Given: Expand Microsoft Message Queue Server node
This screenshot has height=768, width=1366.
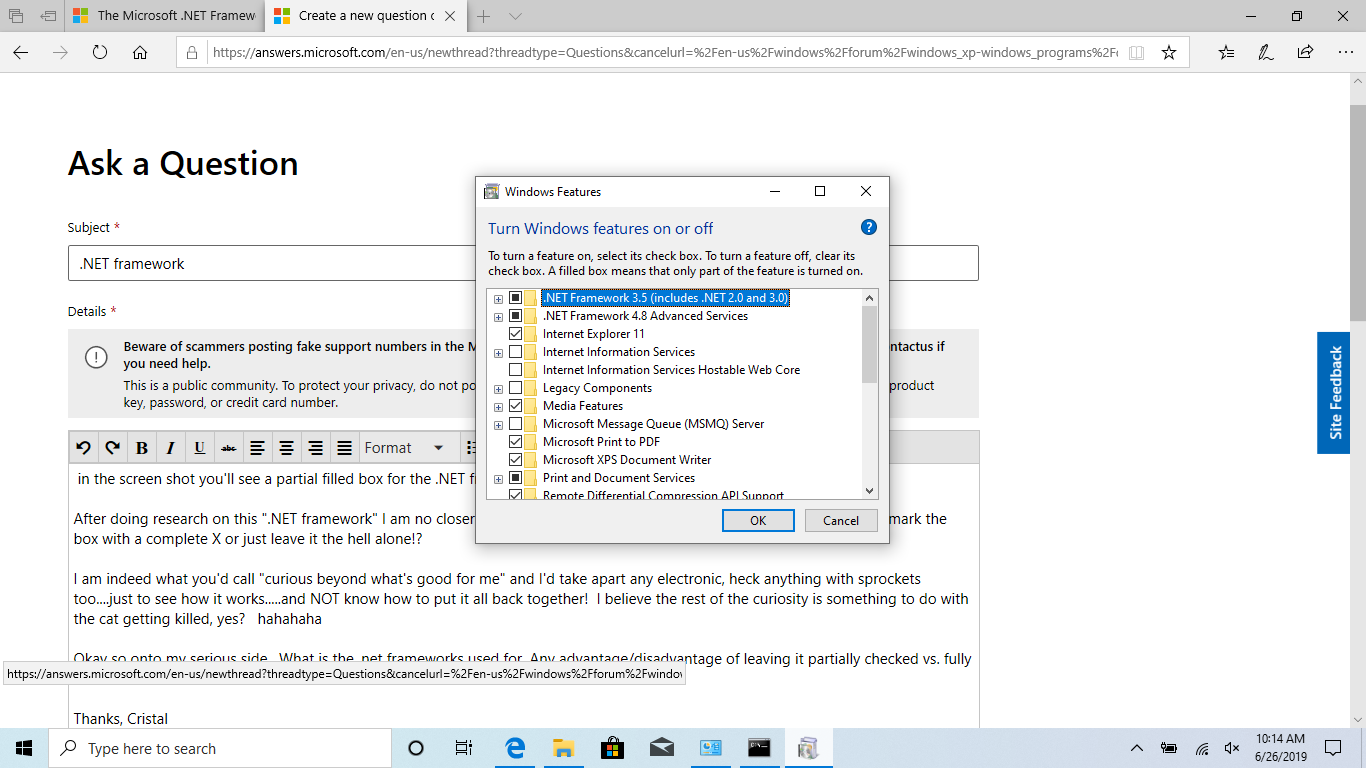Looking at the screenshot, I should [x=498, y=425].
